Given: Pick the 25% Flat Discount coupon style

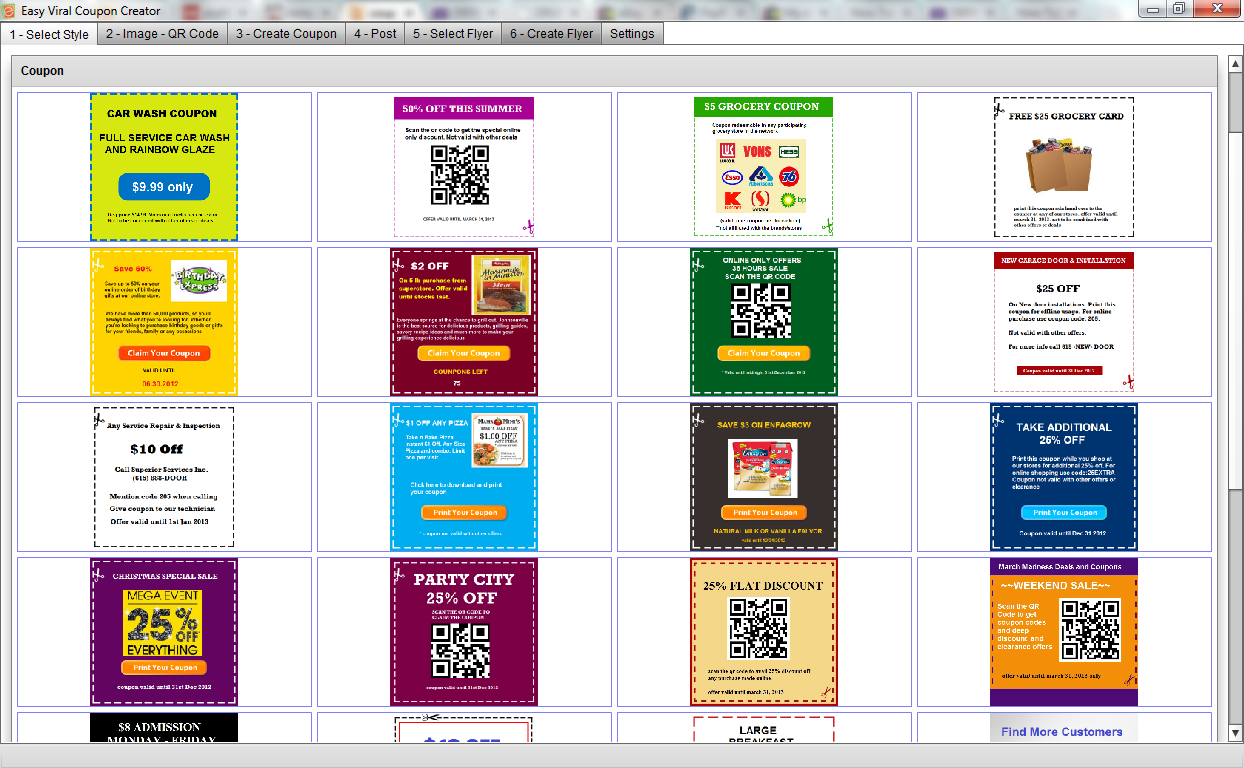Looking at the screenshot, I should pos(764,632).
